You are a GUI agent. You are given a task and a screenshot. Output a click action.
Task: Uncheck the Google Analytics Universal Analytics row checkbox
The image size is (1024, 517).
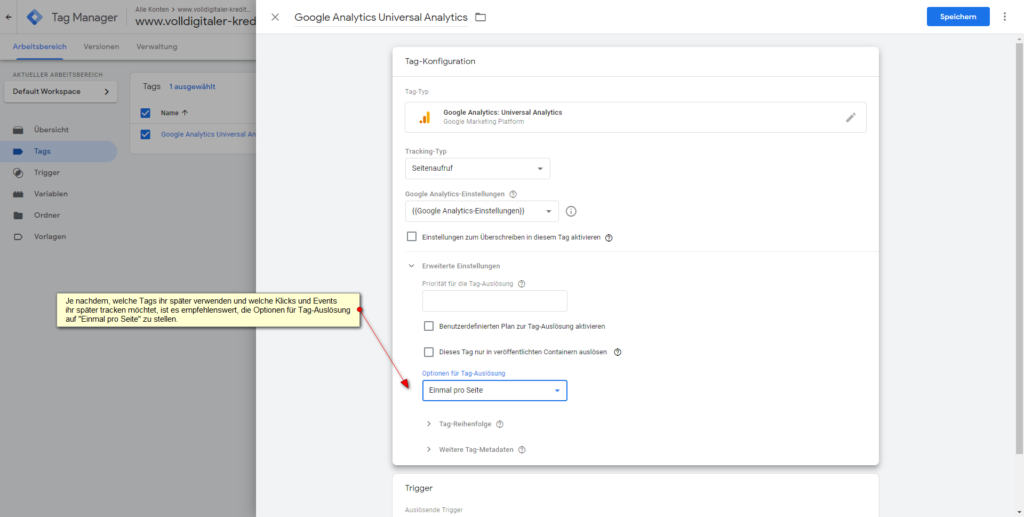[146, 134]
